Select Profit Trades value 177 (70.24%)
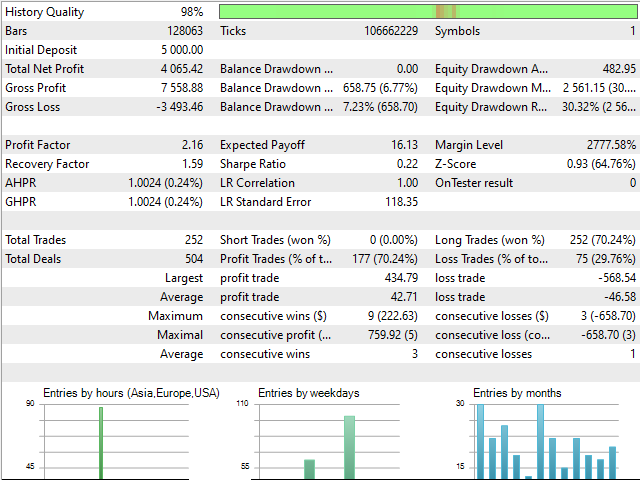This screenshot has width=640, height=480. pyautogui.click(x=385, y=259)
